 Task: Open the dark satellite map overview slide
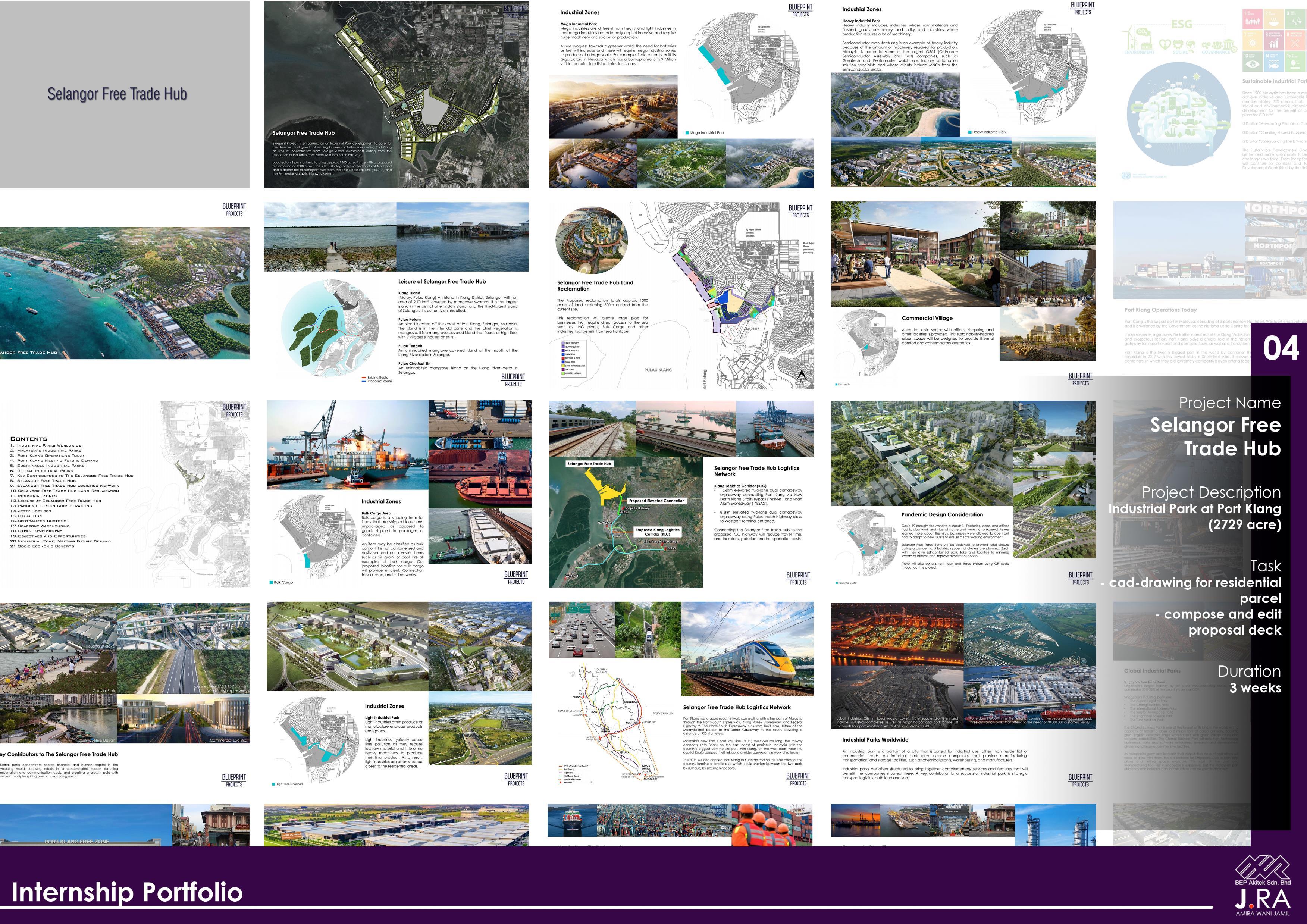click(x=396, y=94)
